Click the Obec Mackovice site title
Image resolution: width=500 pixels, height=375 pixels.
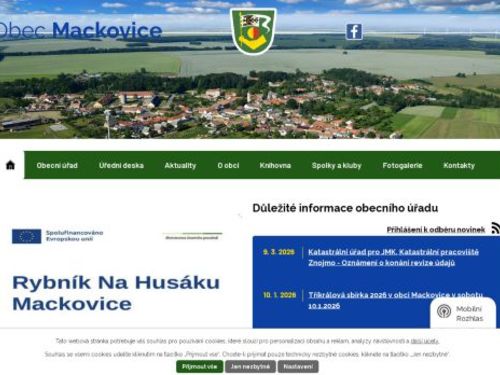tap(80, 31)
